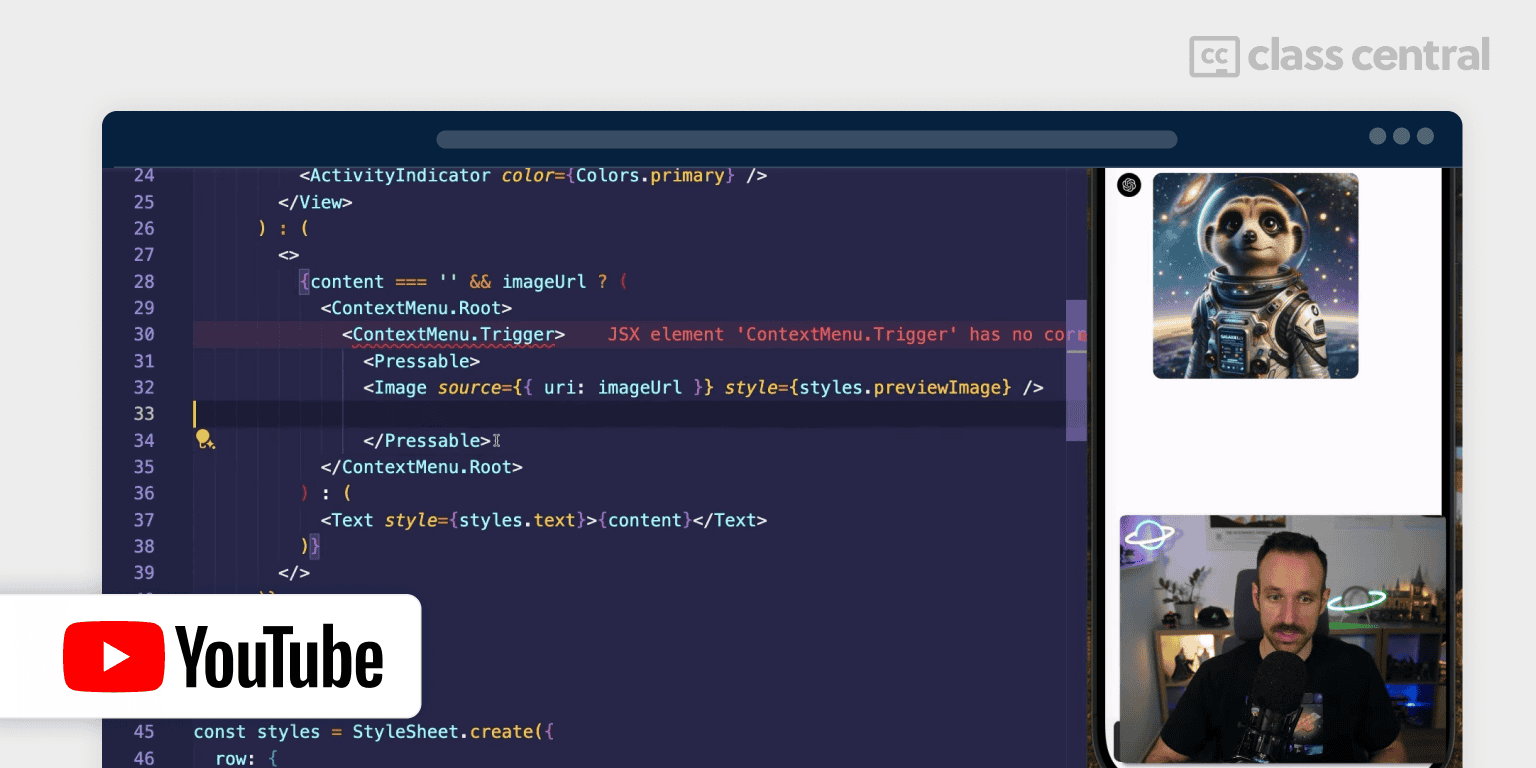Click the closing </View> tag
Screen dimensions: 1536x768
(x=315, y=202)
